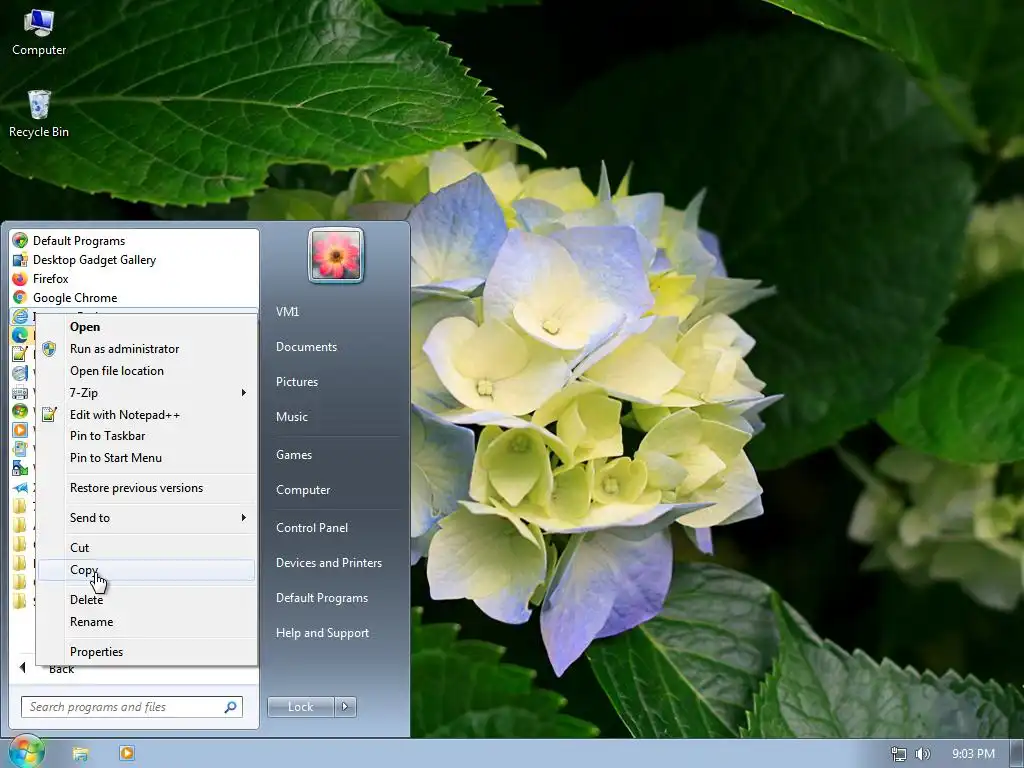Click the user account flower picture

tap(336, 255)
